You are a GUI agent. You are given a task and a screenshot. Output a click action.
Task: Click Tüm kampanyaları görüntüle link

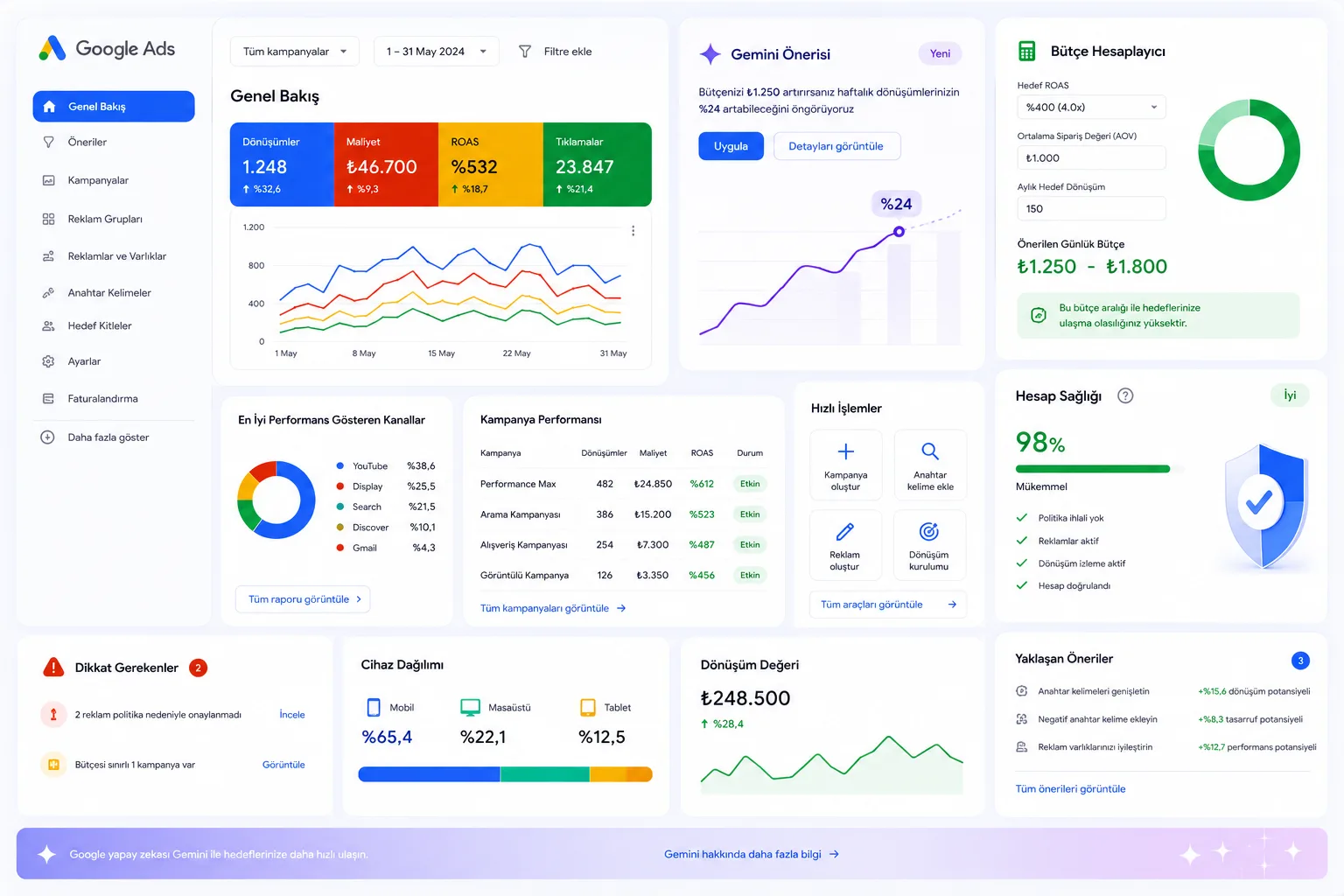click(x=553, y=608)
